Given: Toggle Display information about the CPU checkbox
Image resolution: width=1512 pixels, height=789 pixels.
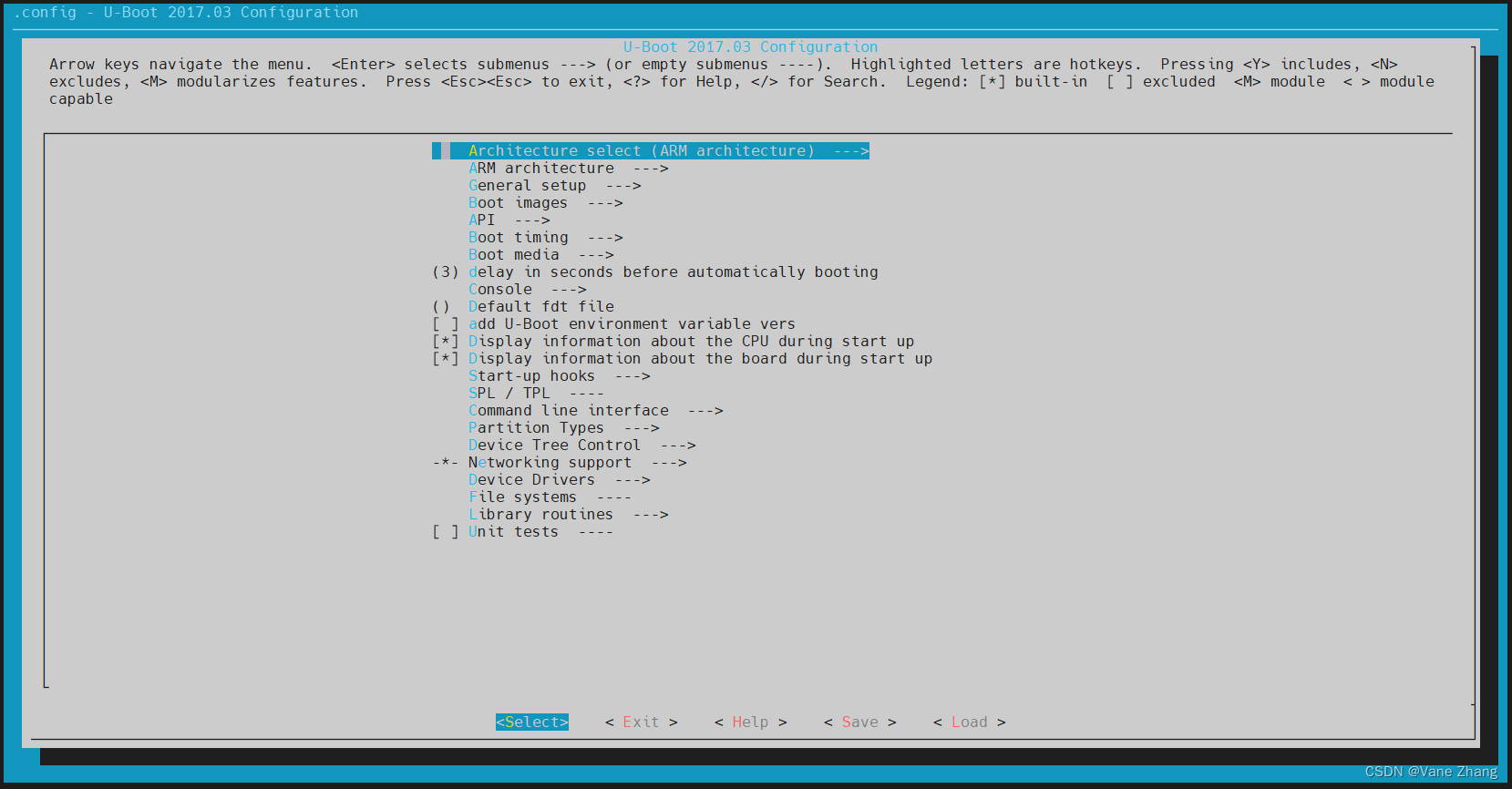Looking at the screenshot, I should [x=446, y=341].
